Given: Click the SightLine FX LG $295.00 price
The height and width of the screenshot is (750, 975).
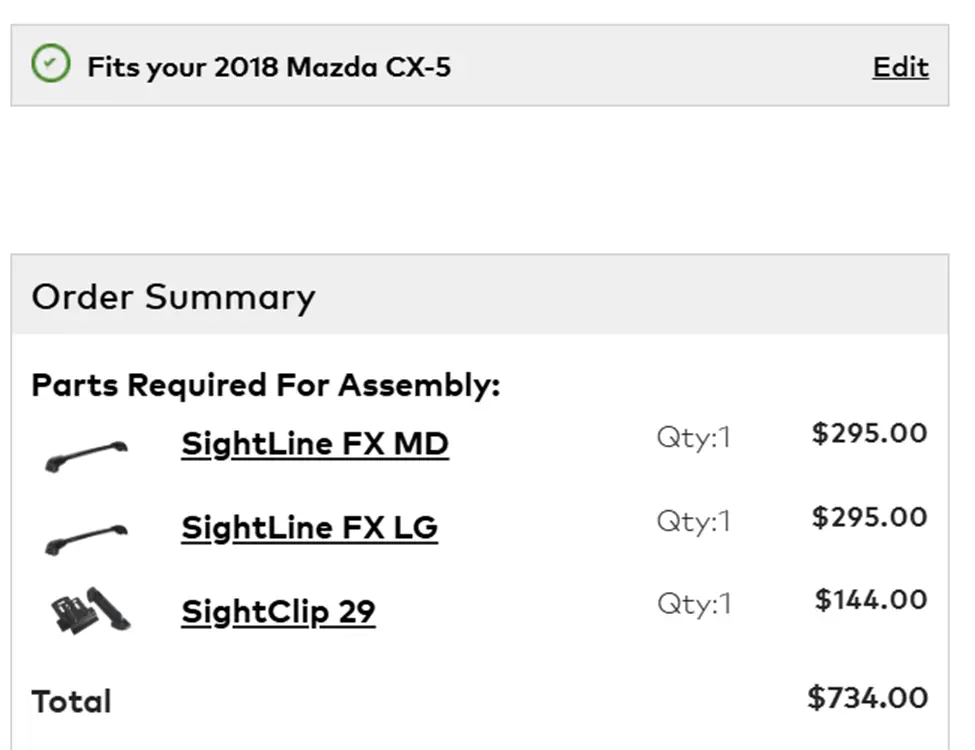Looking at the screenshot, I should click(x=869, y=517).
